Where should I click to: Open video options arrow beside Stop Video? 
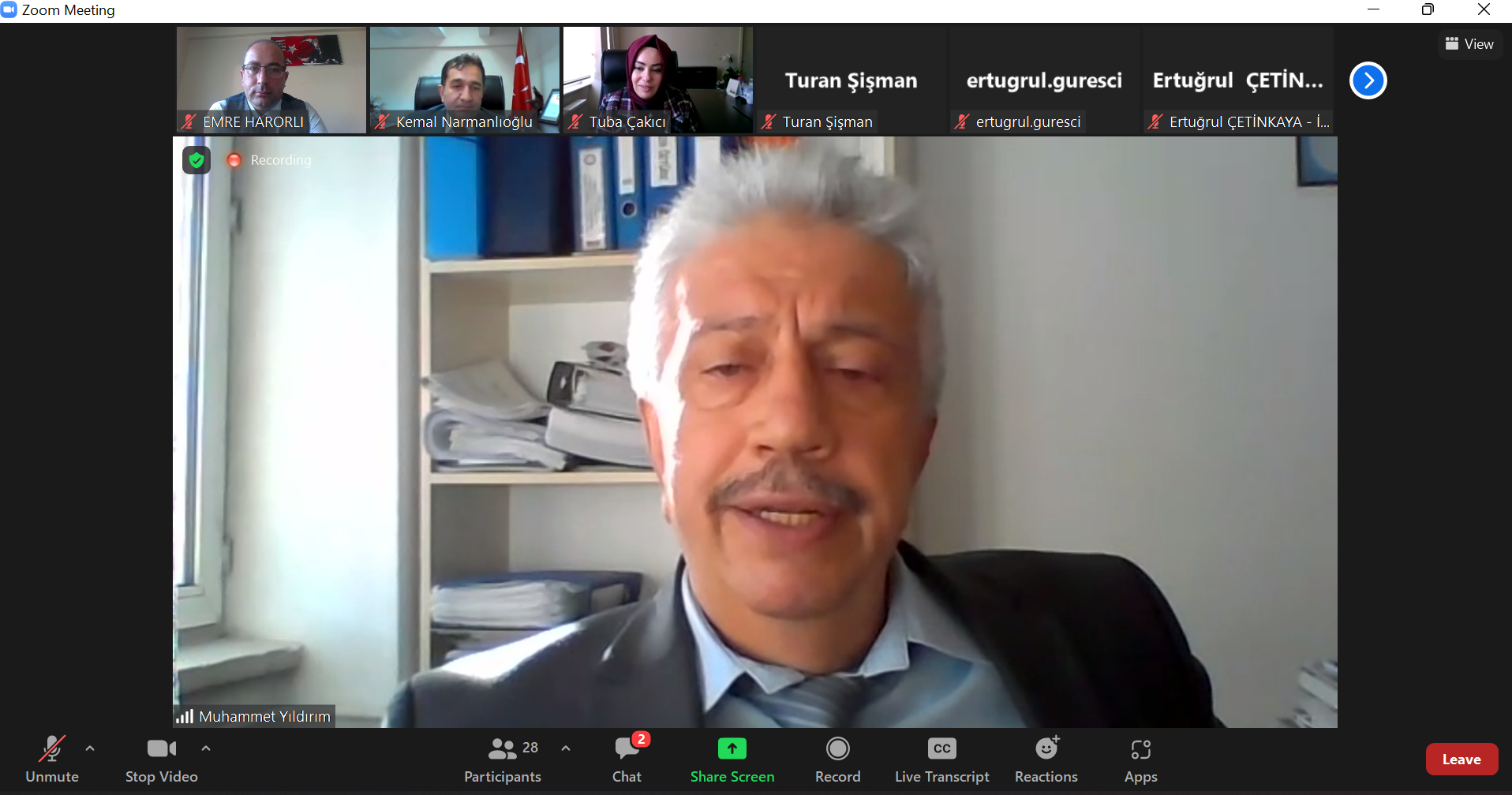[206, 748]
